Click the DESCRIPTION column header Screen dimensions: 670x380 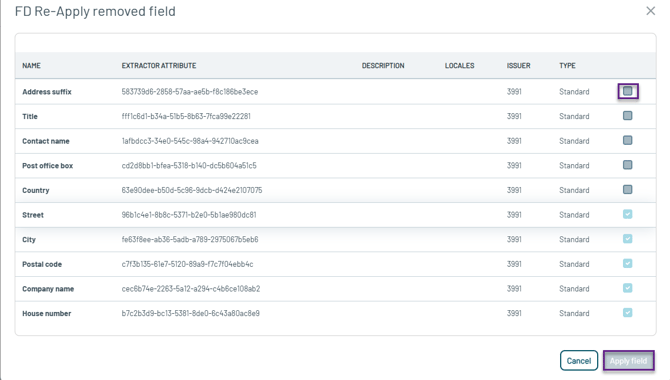pyautogui.click(x=383, y=65)
